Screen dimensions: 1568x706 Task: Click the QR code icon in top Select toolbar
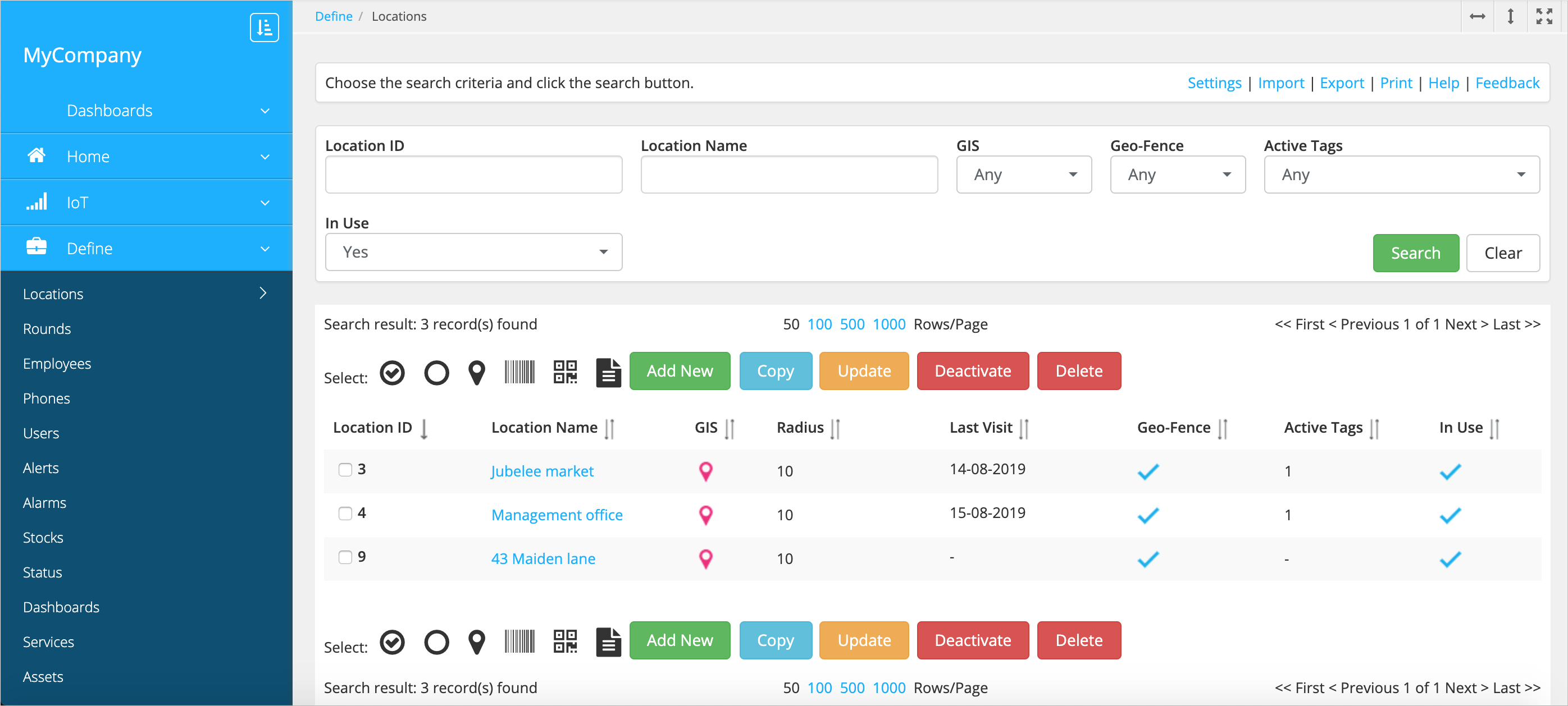[565, 372]
